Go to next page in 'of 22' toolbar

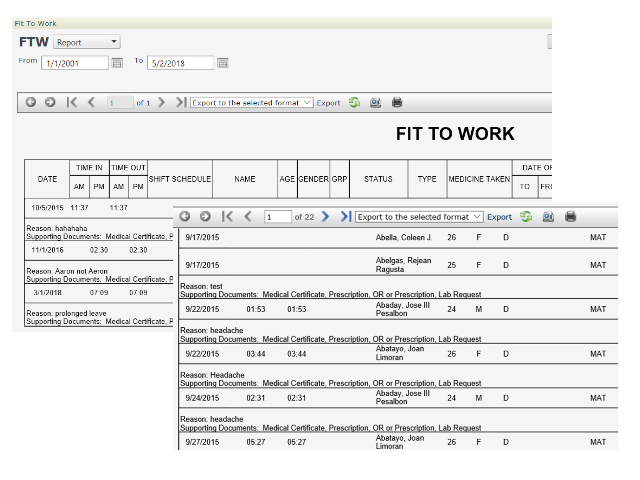tap(325, 216)
